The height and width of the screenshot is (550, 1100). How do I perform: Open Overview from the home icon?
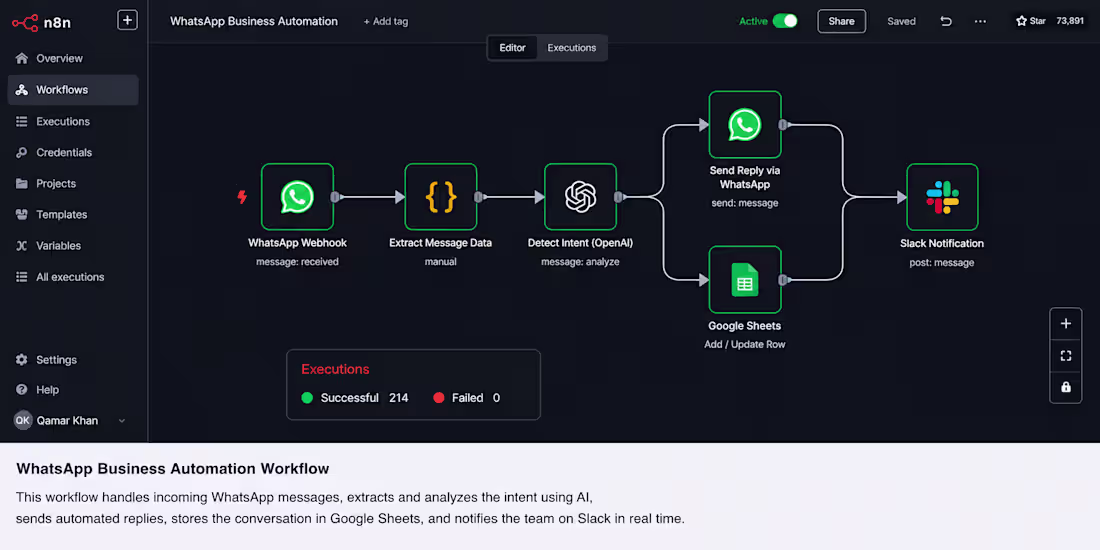click(x=22, y=58)
